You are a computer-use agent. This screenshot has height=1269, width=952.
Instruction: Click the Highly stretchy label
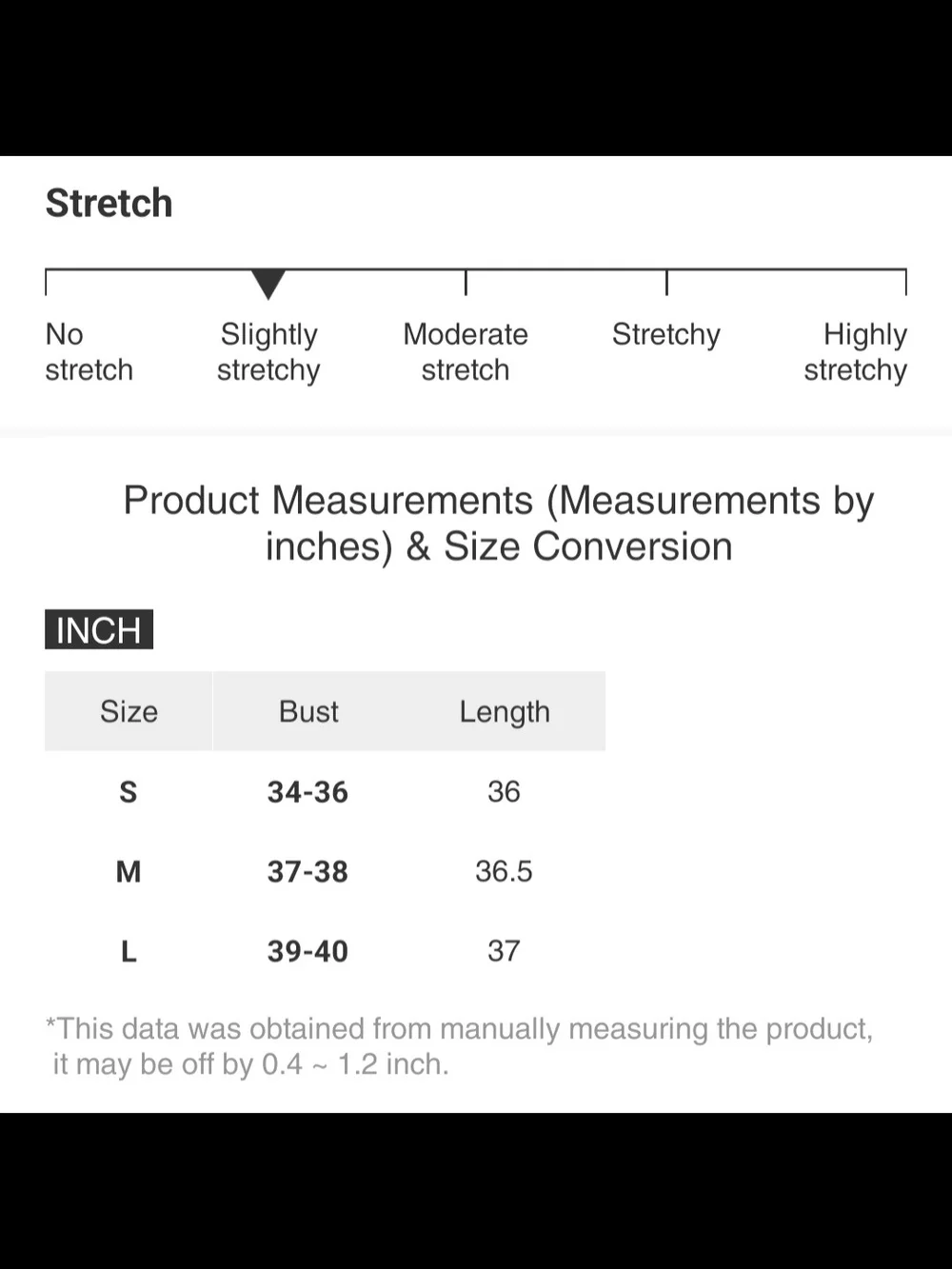[856, 351]
